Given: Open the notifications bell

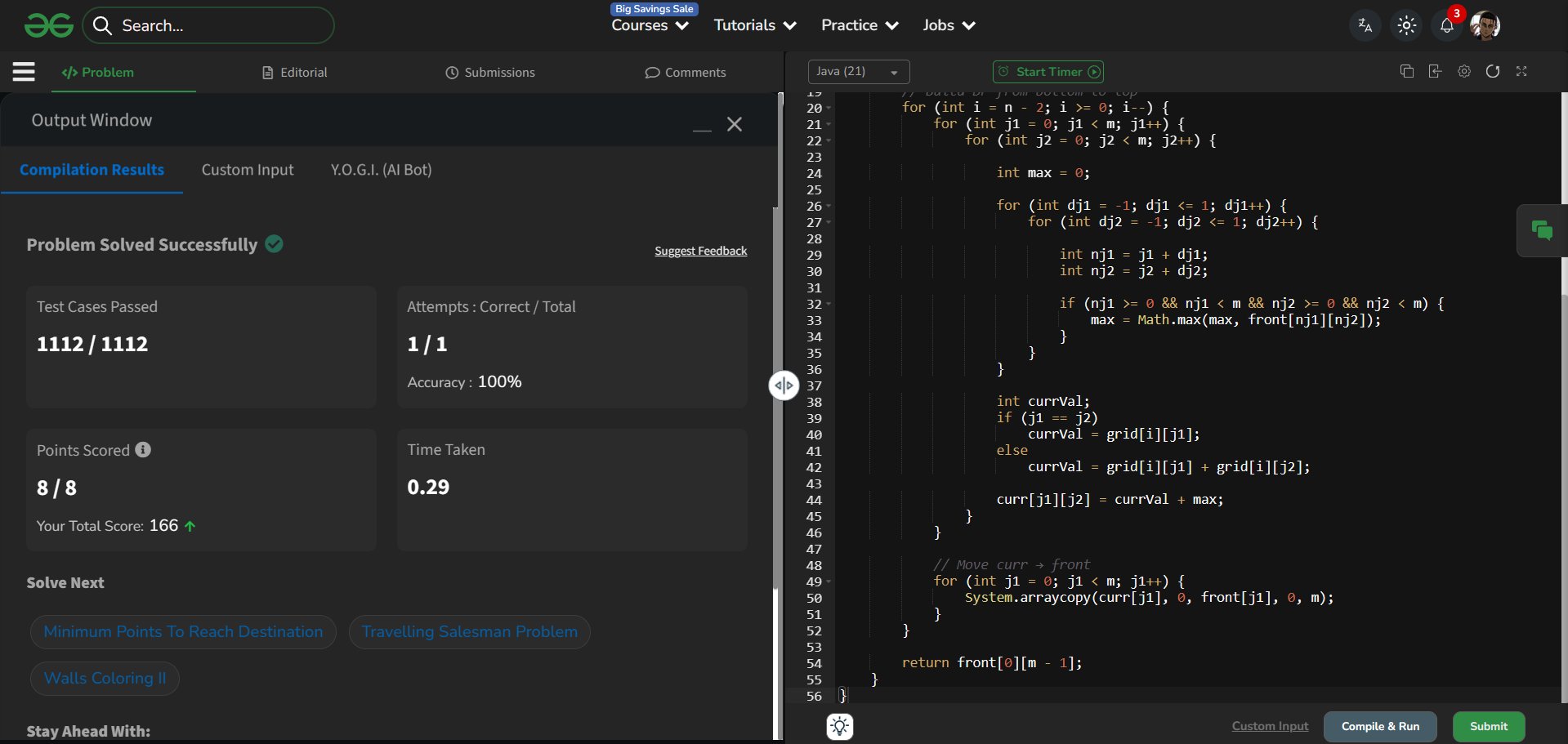Looking at the screenshot, I should (x=1446, y=25).
